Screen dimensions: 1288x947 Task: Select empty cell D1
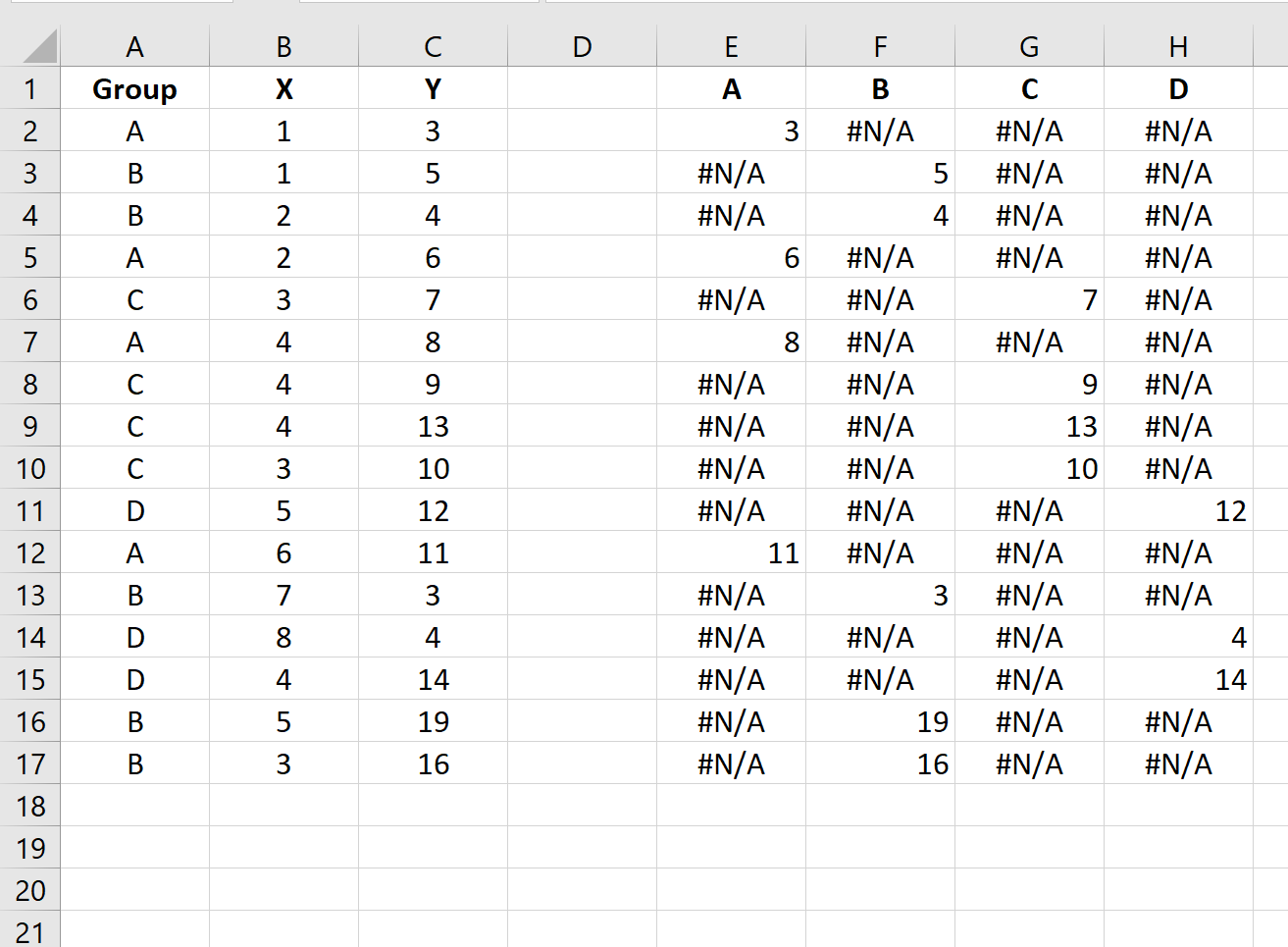click(583, 88)
